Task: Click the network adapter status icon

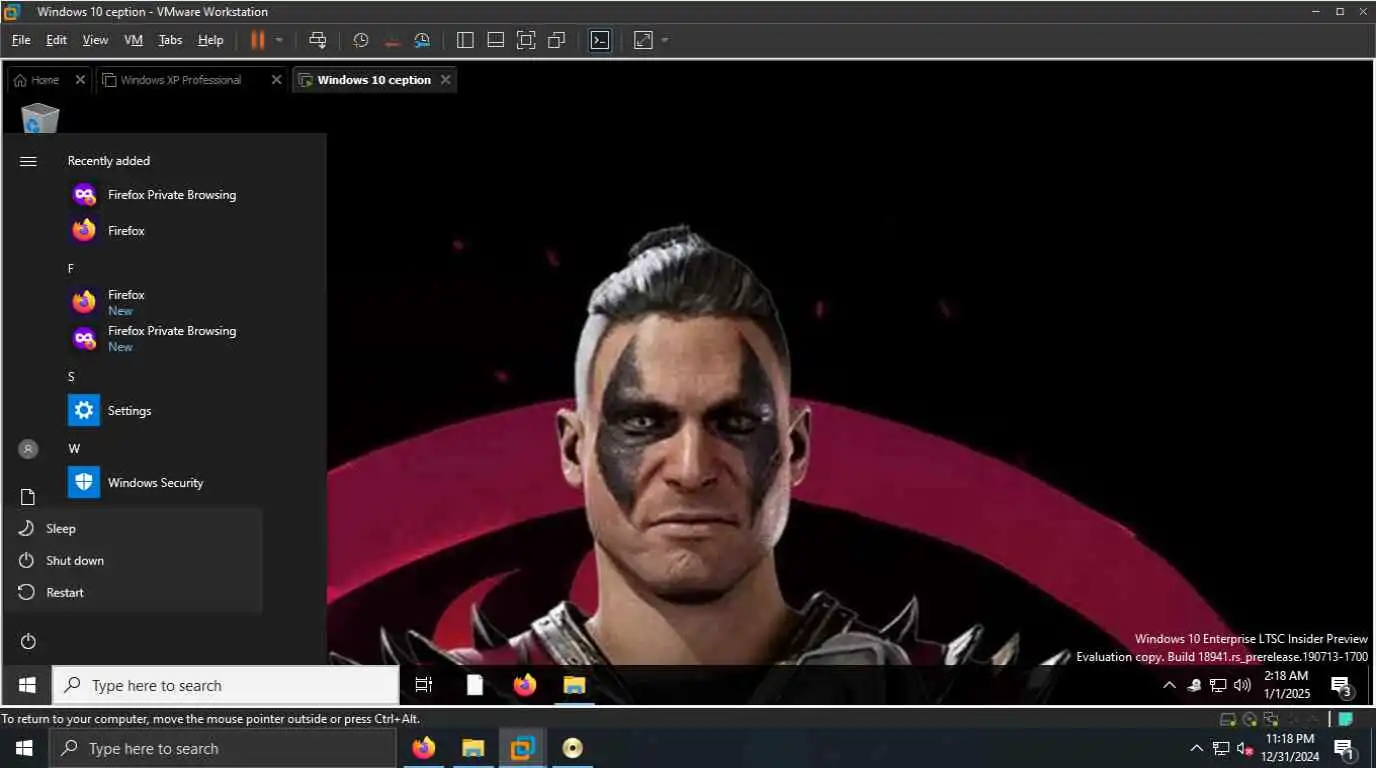Action: [1270, 719]
